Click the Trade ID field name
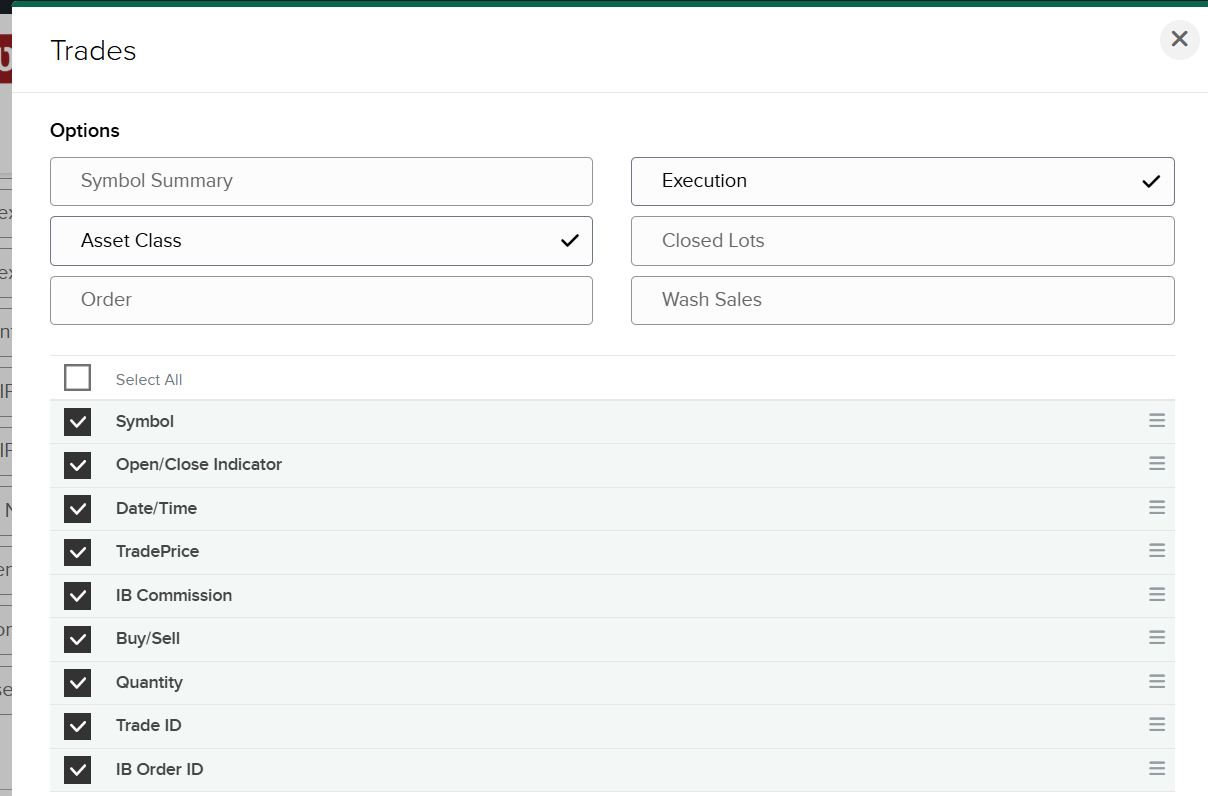 click(x=149, y=726)
